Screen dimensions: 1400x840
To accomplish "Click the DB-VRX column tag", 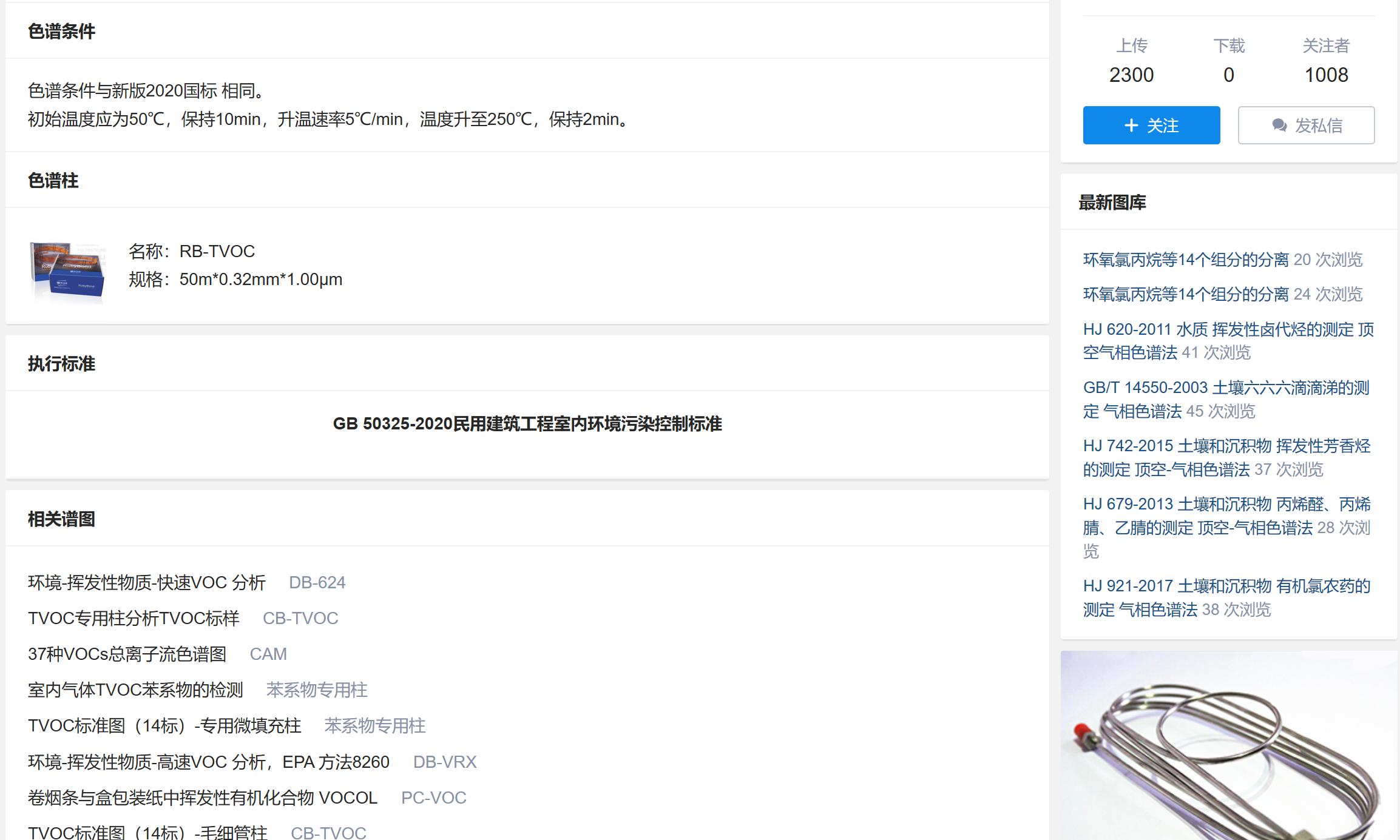I will click(x=444, y=762).
